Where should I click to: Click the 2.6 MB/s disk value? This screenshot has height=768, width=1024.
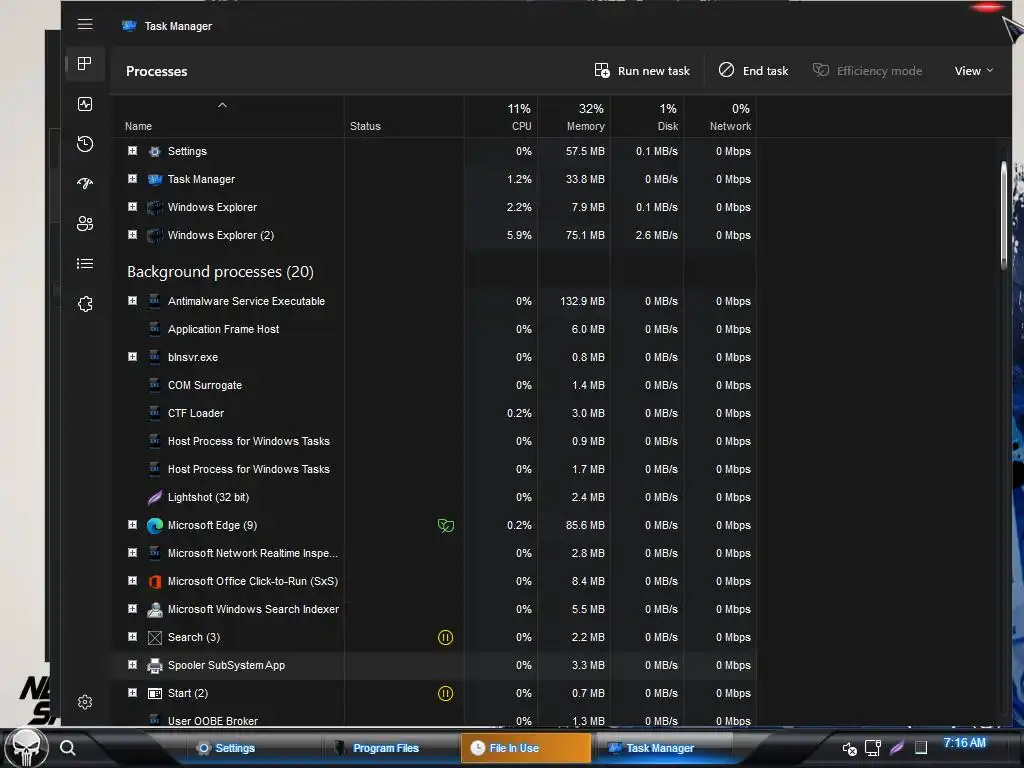656,235
